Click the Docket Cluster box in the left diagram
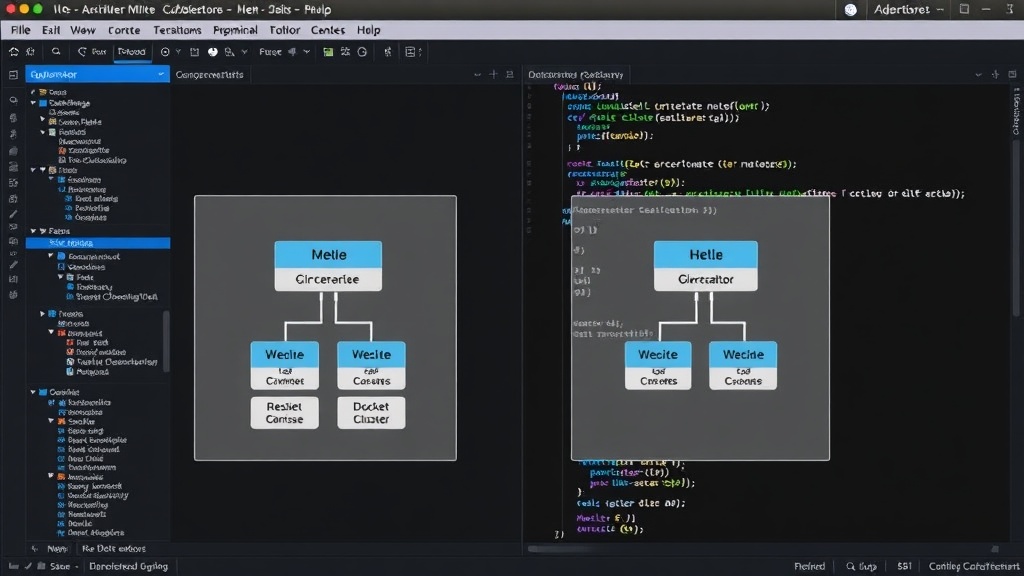The height and width of the screenshot is (576, 1024). tap(371, 413)
